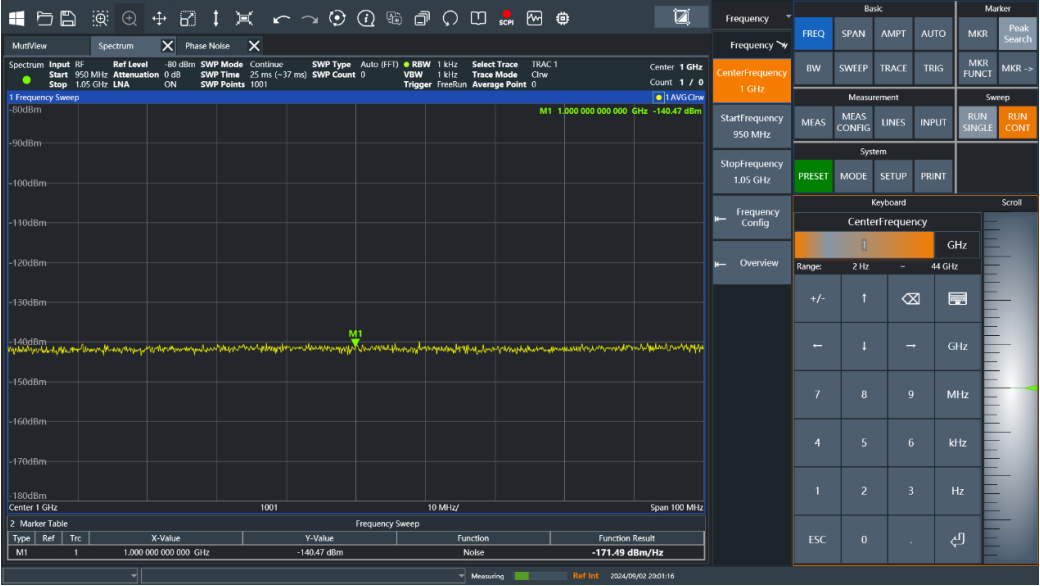The width and height of the screenshot is (1040, 586).
Task: Click the Enter return key icon
Action: click(957, 540)
